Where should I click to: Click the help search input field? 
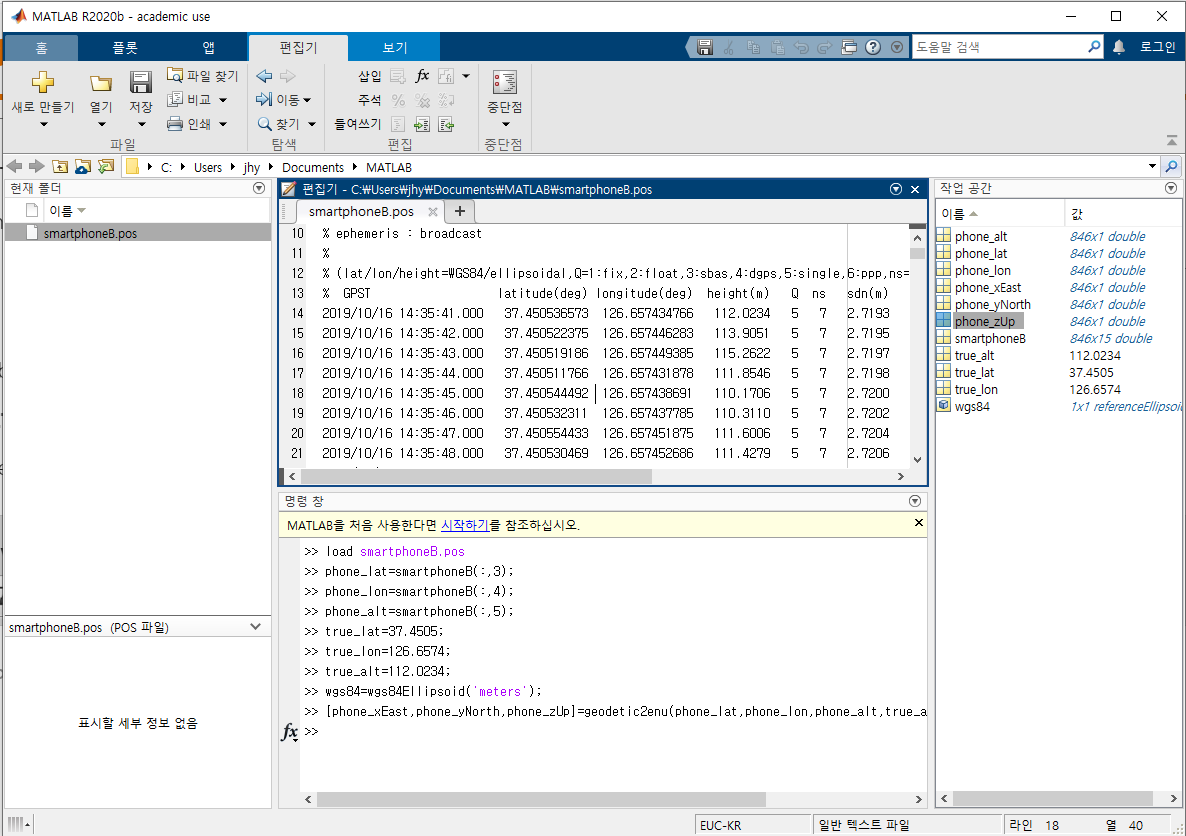(x=998, y=47)
